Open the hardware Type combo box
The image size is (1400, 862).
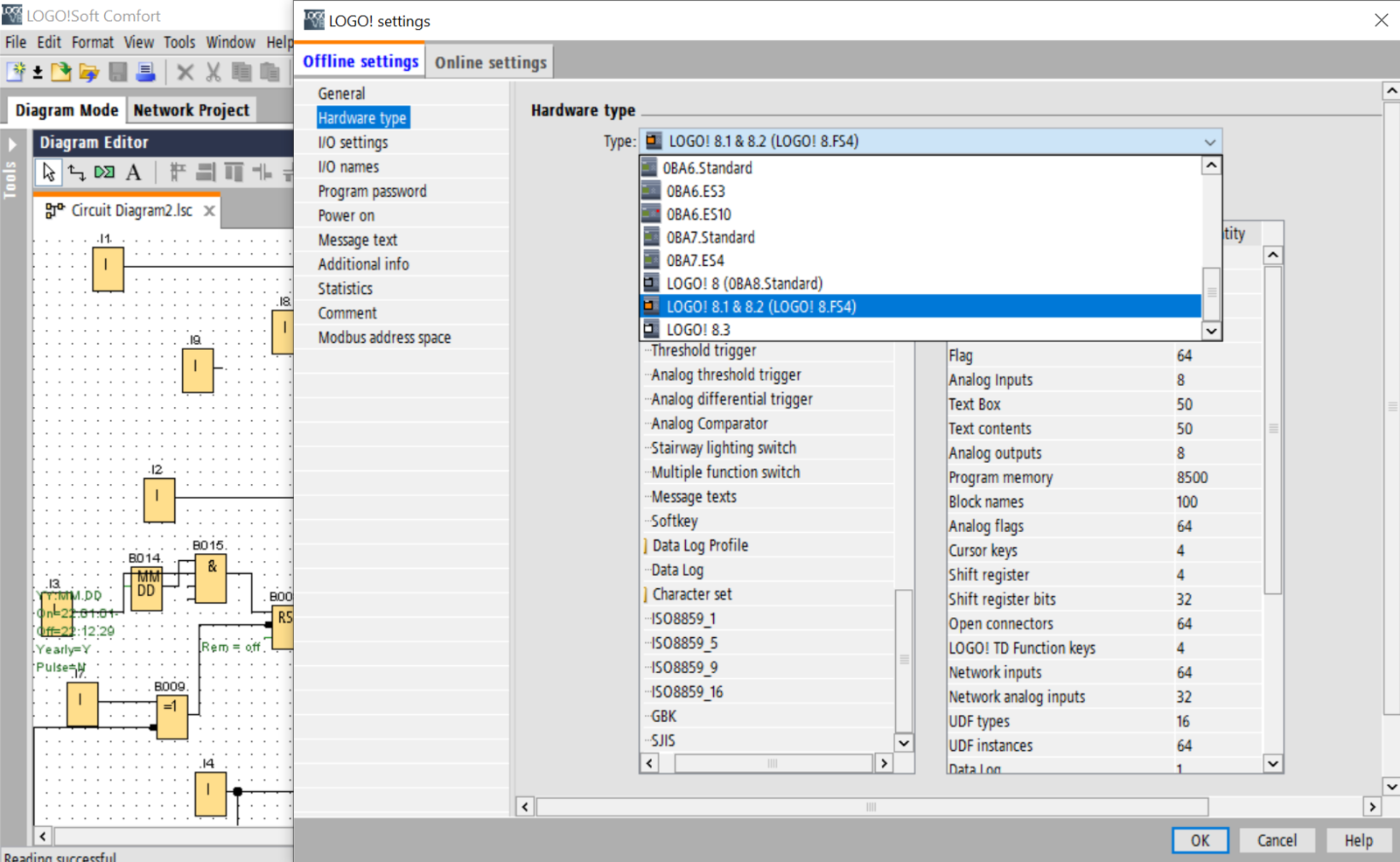click(x=931, y=141)
